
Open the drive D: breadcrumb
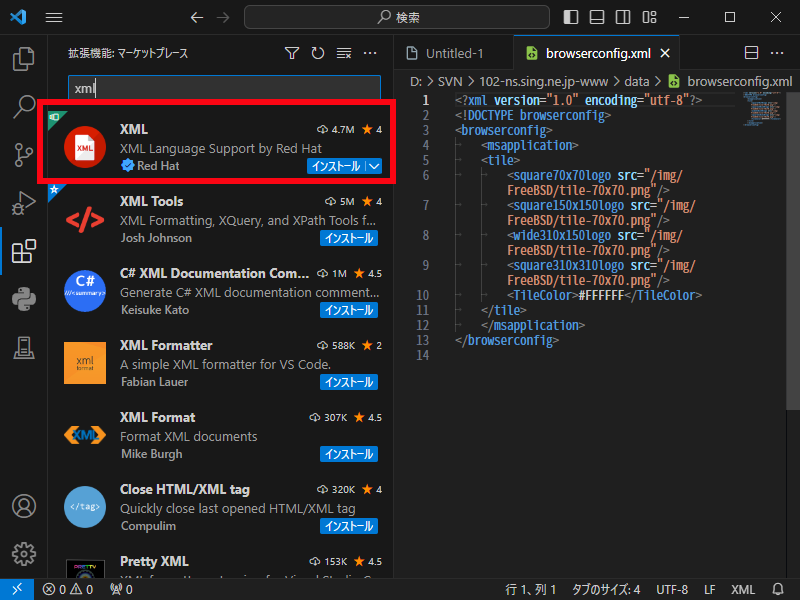[415, 82]
